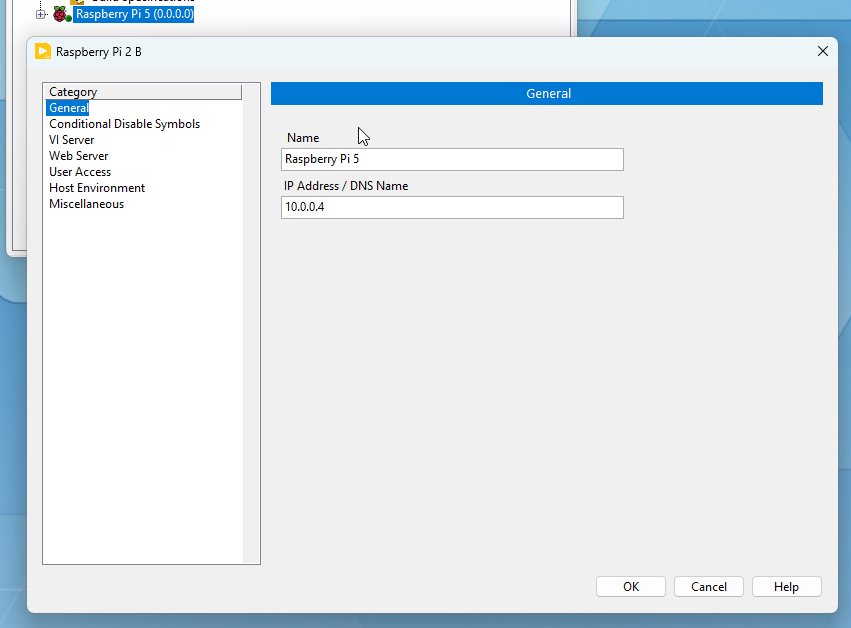
Task: Open Help for target properties
Action: 786,587
